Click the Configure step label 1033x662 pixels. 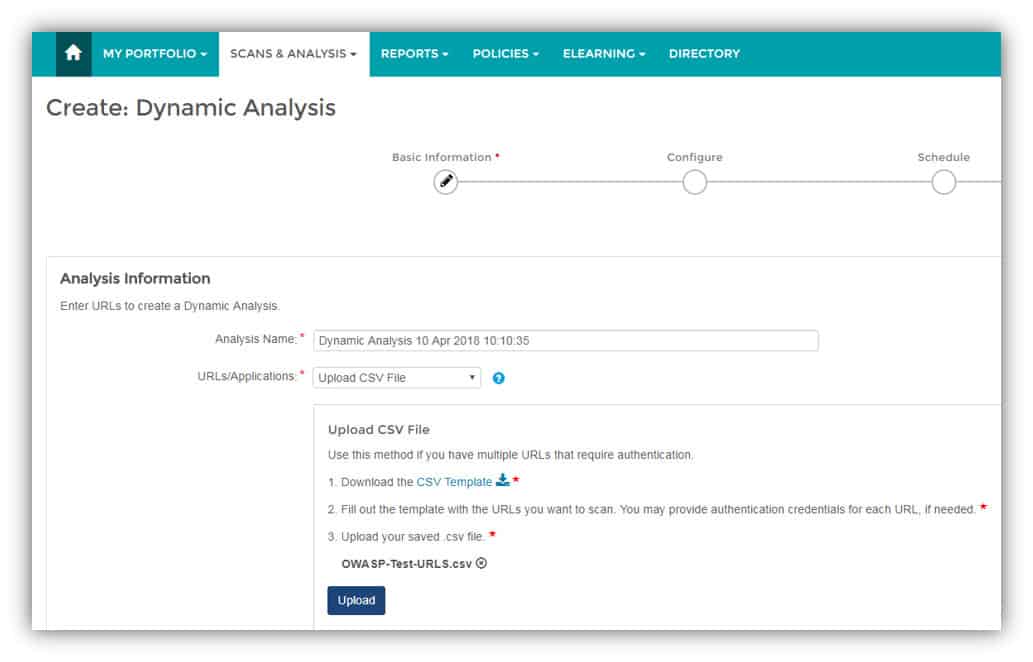[x=694, y=157]
